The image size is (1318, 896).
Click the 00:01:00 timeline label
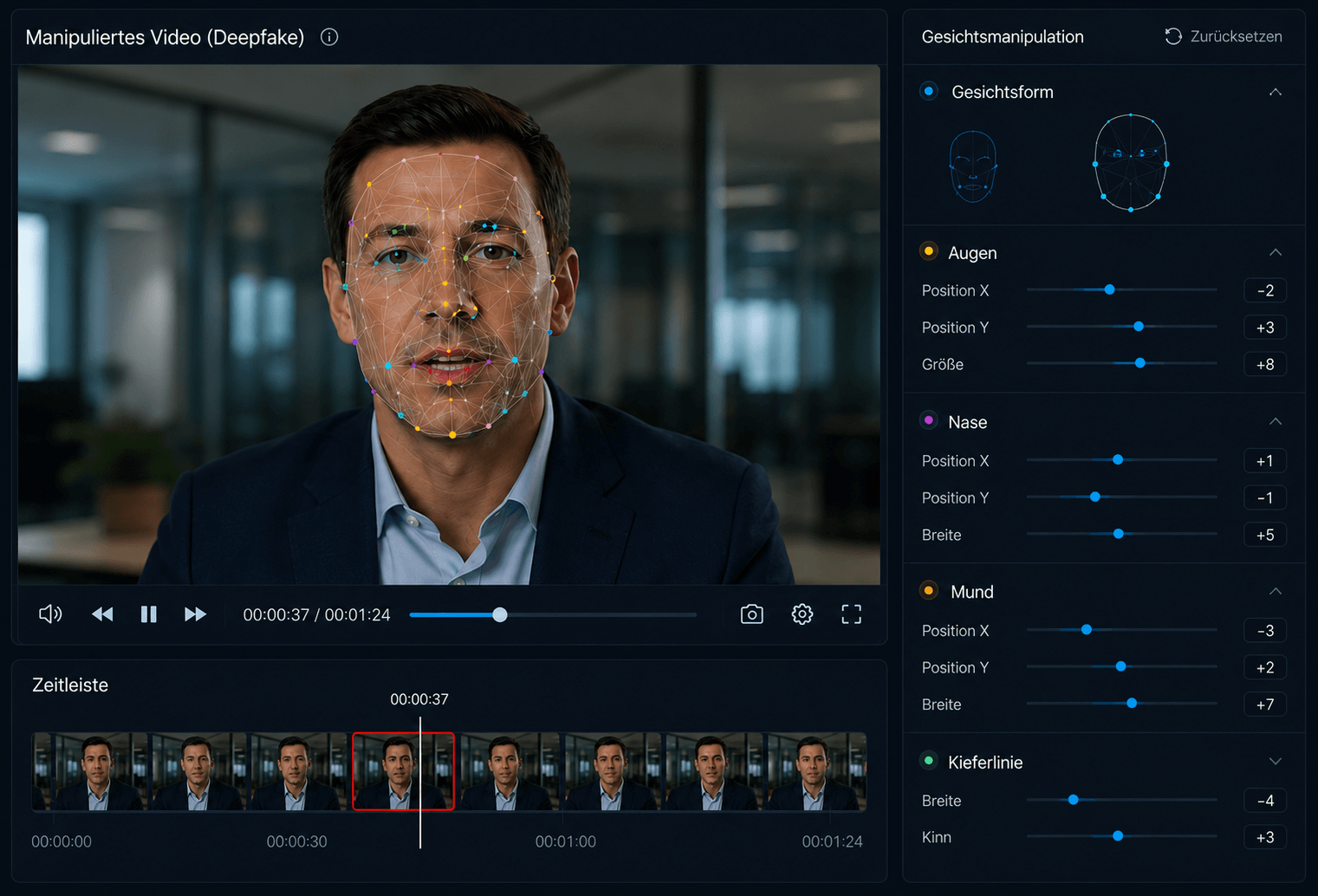pos(566,841)
